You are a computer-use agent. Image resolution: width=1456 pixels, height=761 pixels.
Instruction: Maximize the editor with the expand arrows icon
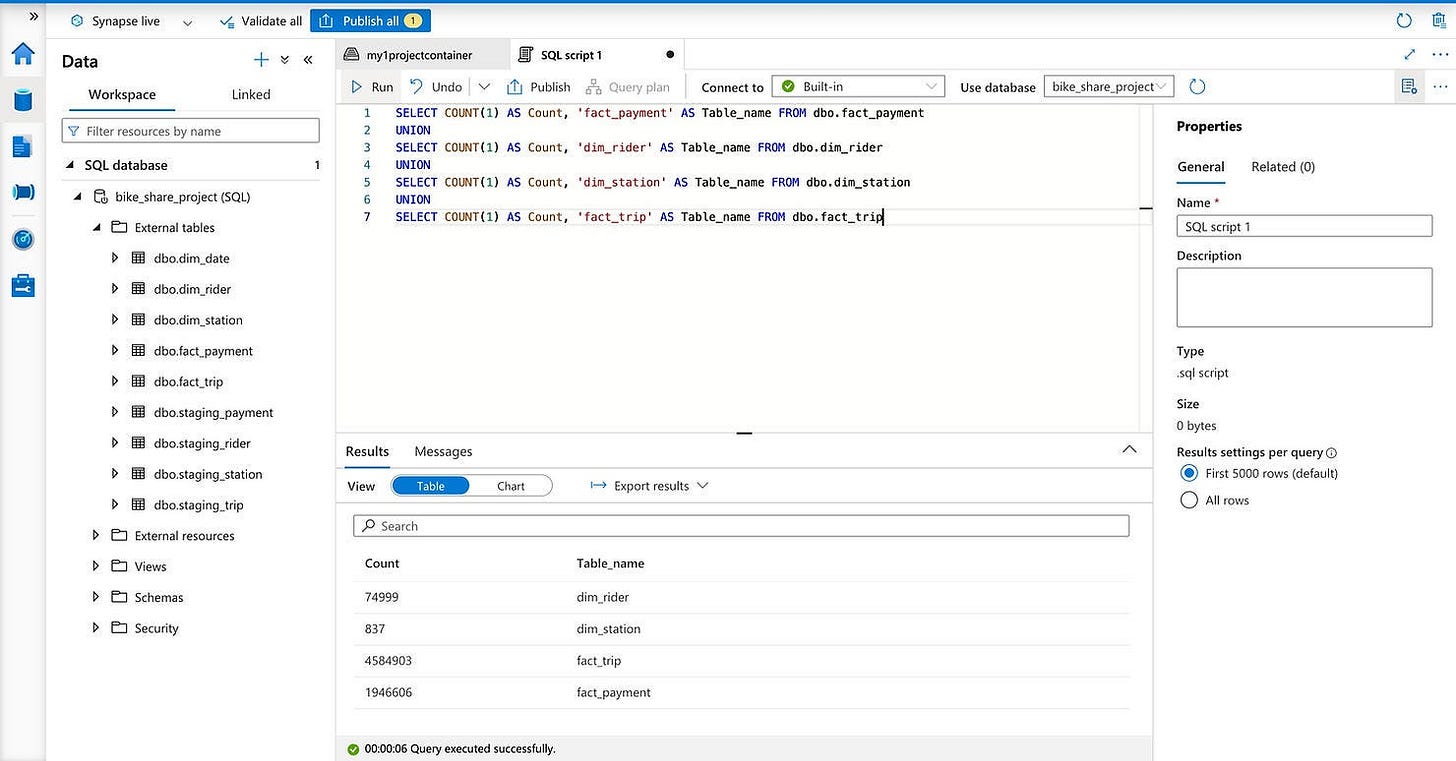pos(1410,54)
